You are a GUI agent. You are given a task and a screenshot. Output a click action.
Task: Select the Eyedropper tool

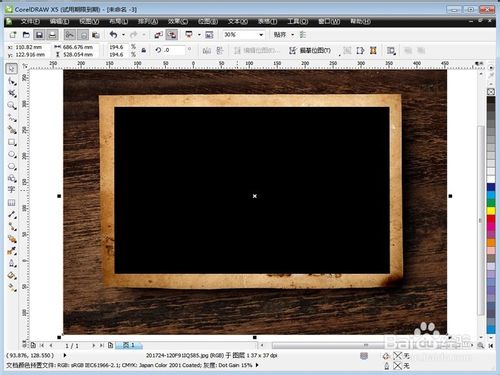coord(12,251)
